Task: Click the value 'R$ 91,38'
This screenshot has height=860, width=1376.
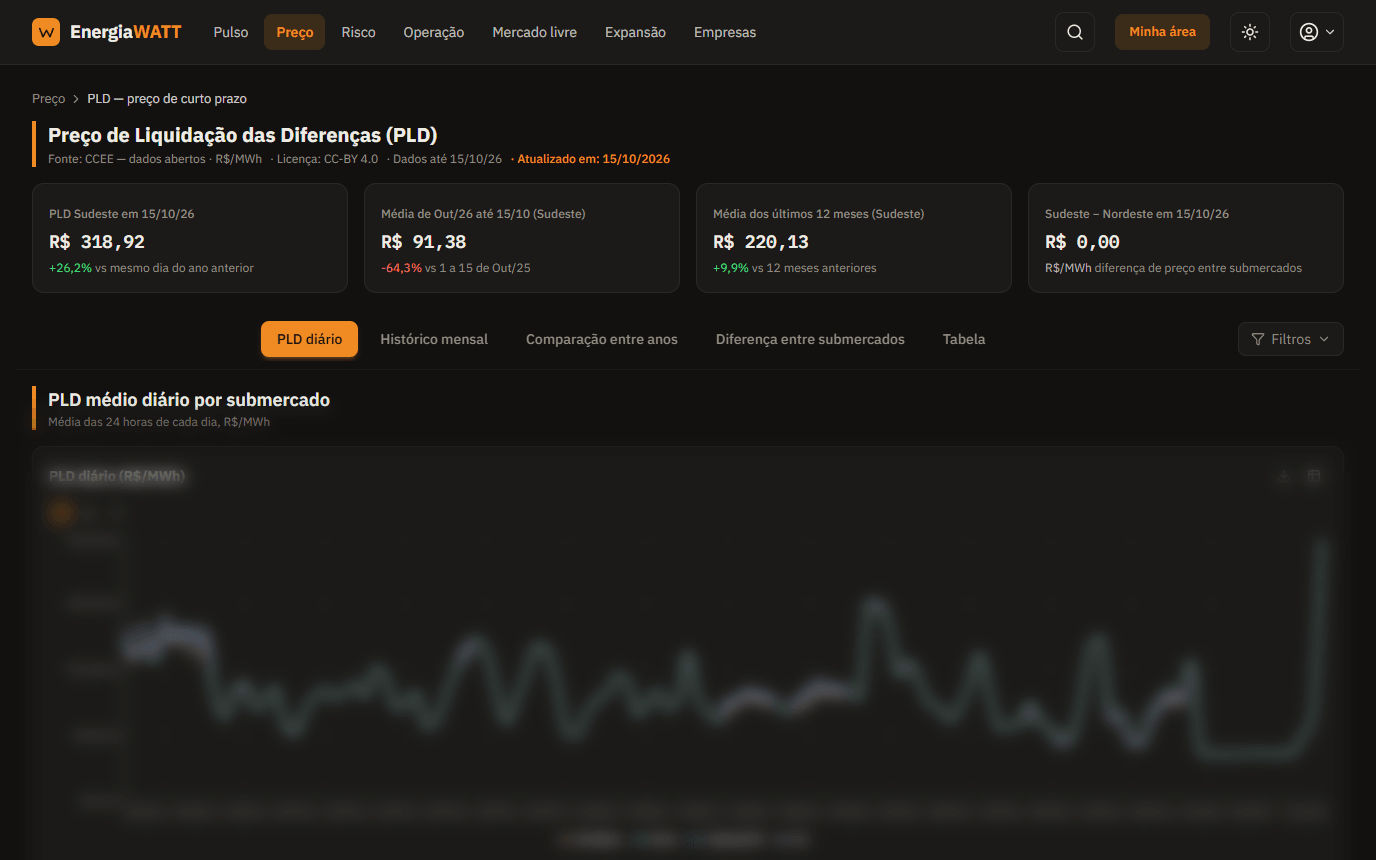Action: 424,242
